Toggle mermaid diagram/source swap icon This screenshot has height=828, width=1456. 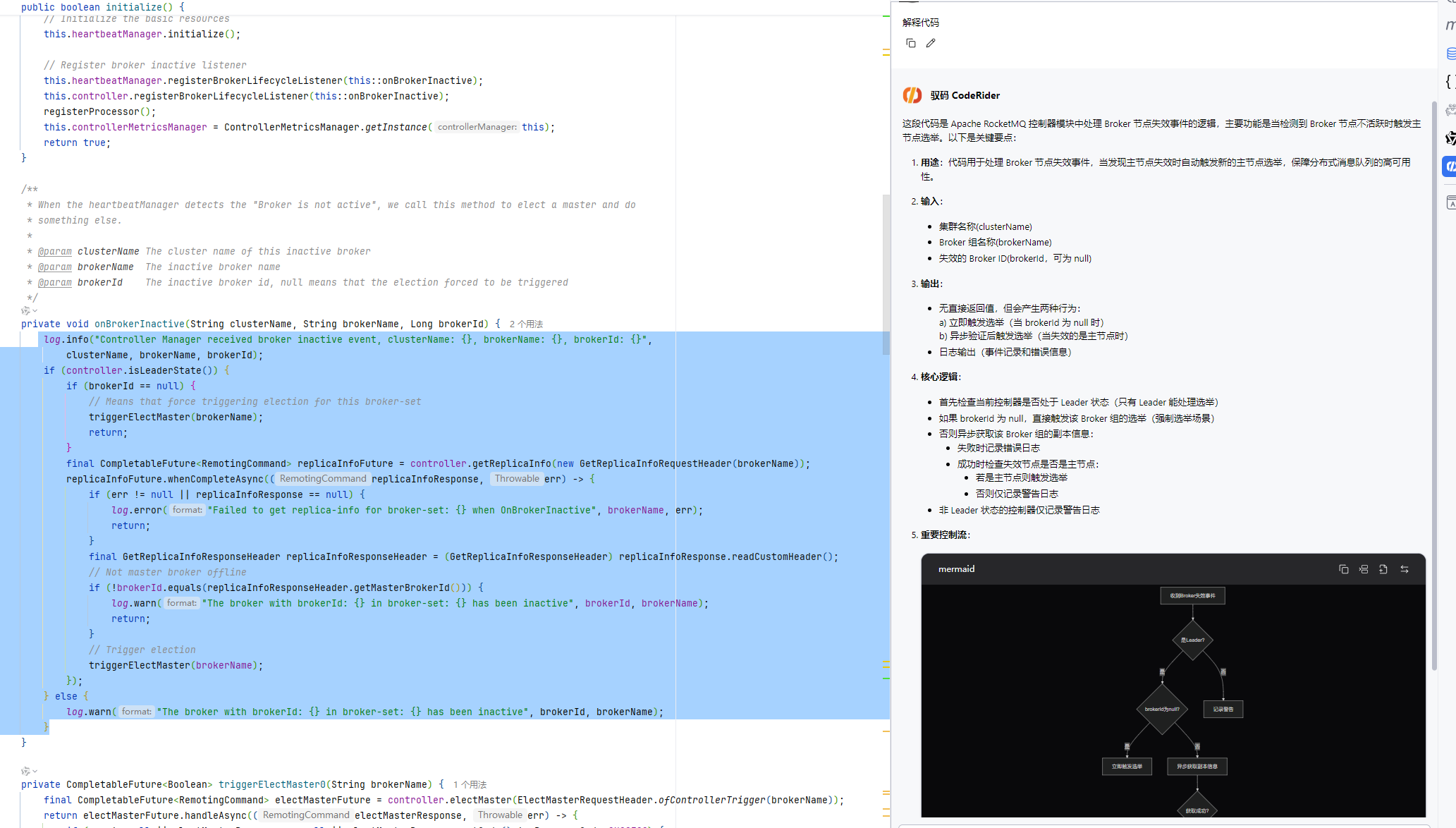1405,569
